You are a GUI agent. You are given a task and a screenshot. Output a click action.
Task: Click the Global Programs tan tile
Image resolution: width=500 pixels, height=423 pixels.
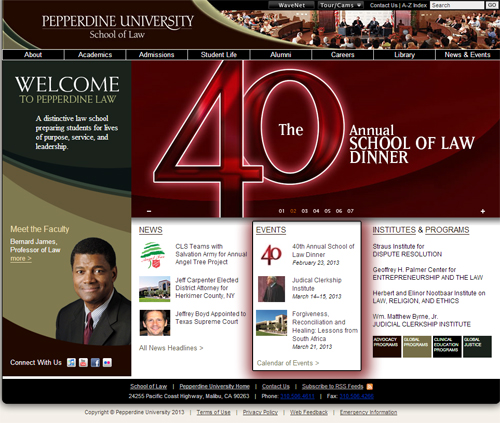(417, 347)
